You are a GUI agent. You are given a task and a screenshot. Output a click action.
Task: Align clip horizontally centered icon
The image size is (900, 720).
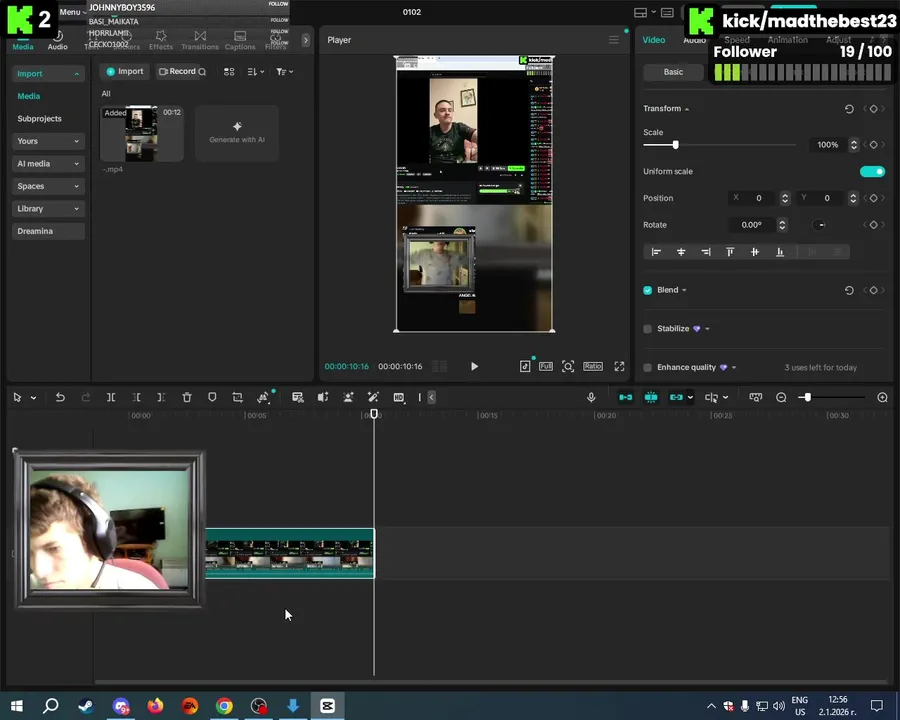click(681, 252)
